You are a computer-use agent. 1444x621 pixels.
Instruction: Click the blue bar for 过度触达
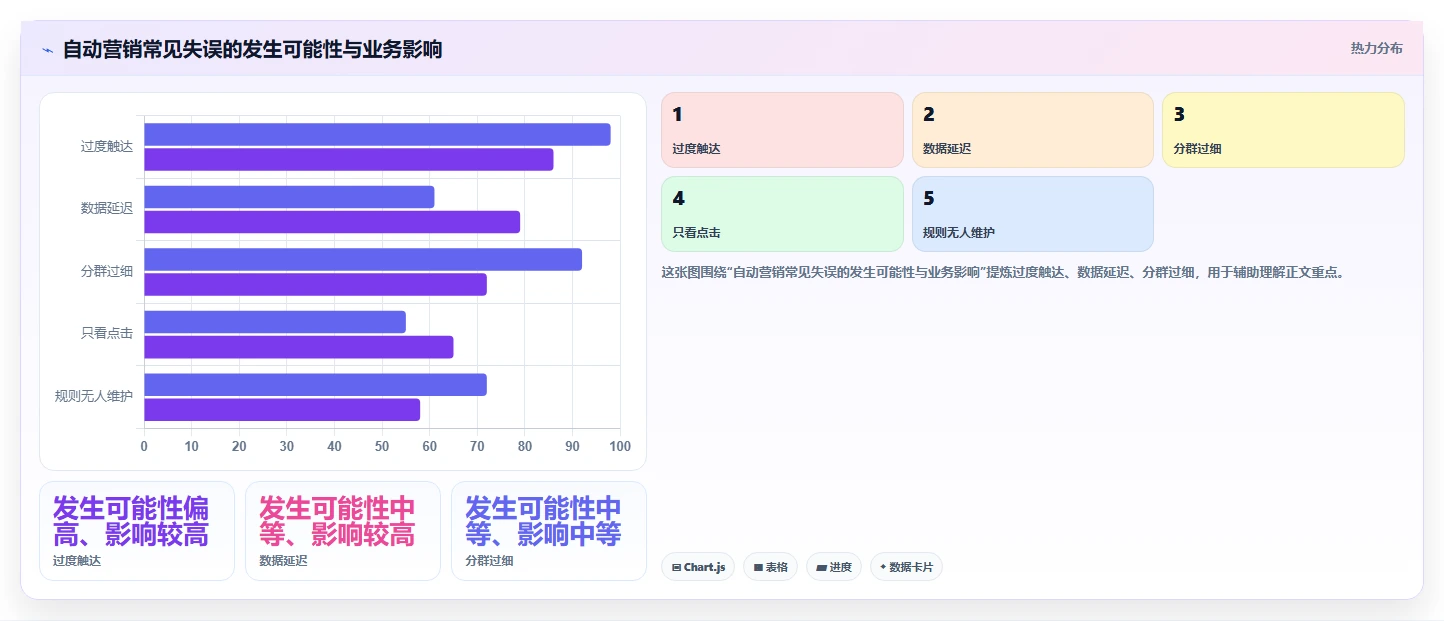pyautogui.click(x=377, y=135)
